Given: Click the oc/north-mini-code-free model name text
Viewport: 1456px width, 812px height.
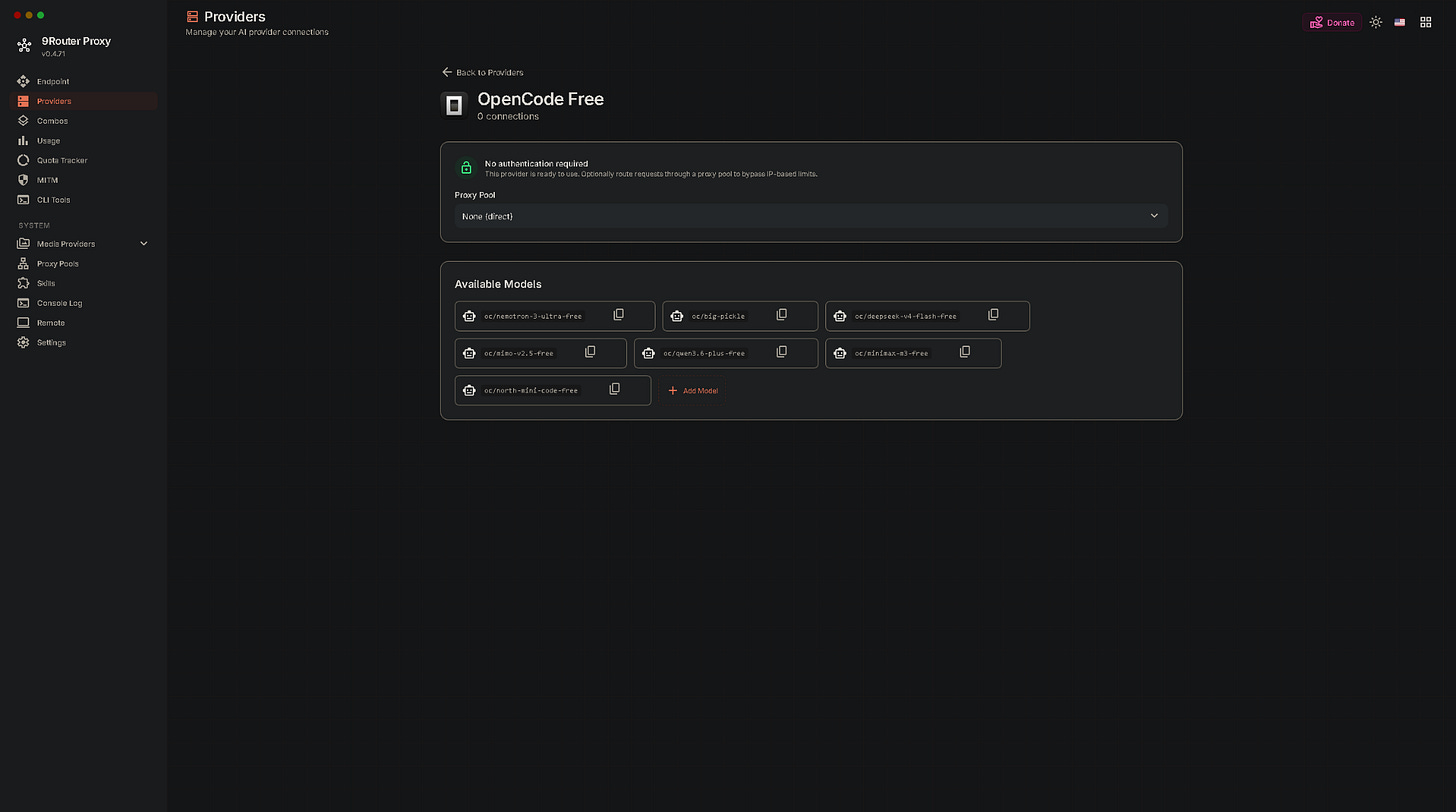Looking at the screenshot, I should tap(531, 390).
